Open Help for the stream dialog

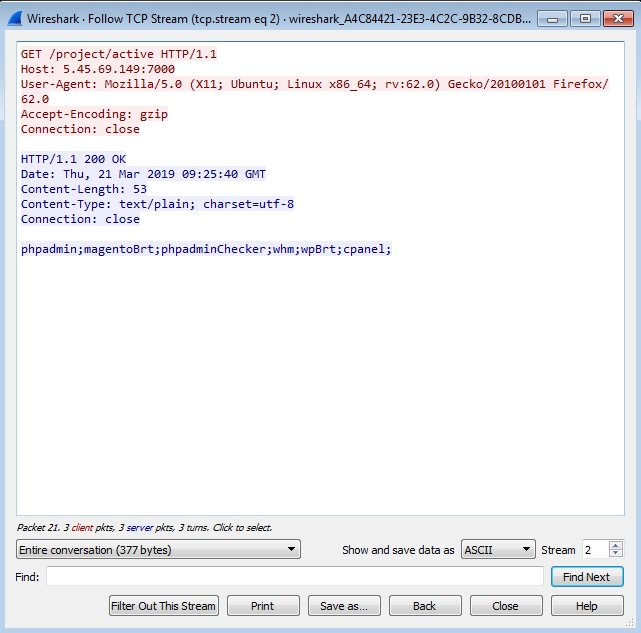[x=587, y=606]
